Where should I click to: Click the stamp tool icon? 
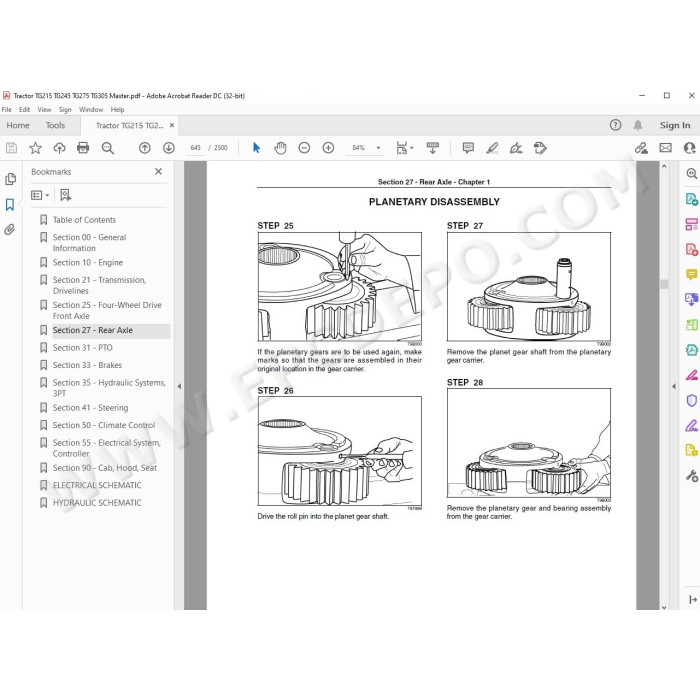540,148
